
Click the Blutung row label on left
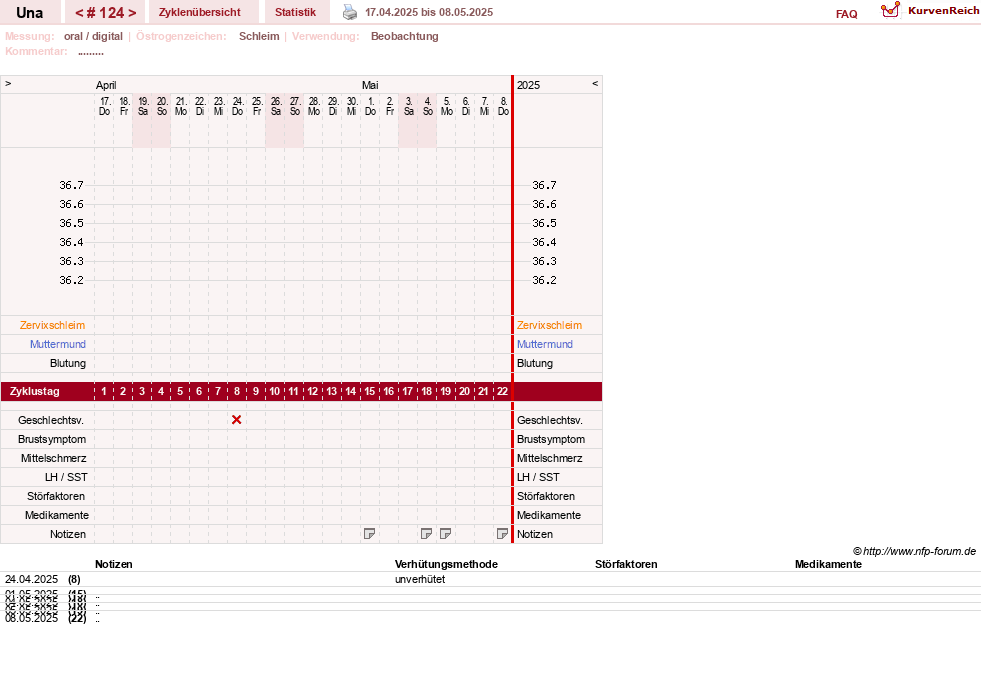[x=68, y=363]
